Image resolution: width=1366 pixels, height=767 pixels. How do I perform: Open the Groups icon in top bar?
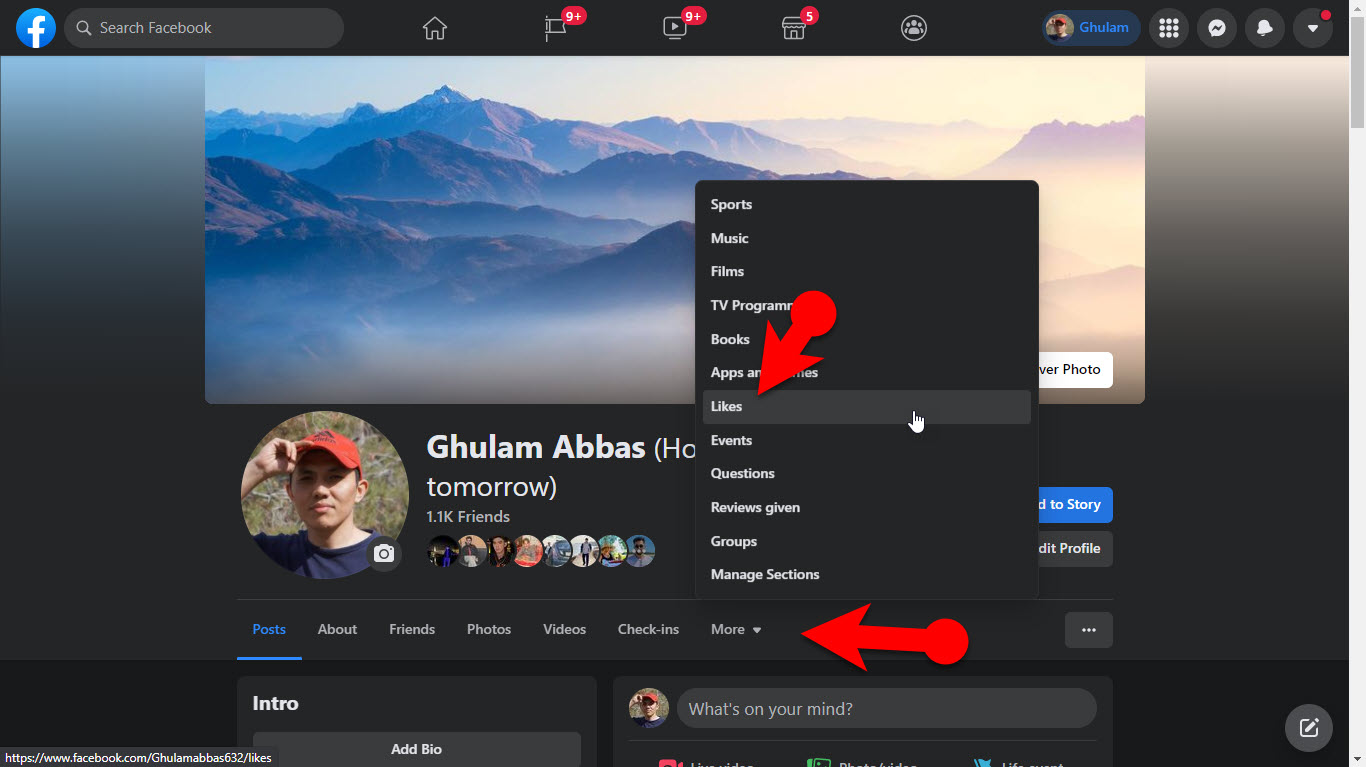914,28
